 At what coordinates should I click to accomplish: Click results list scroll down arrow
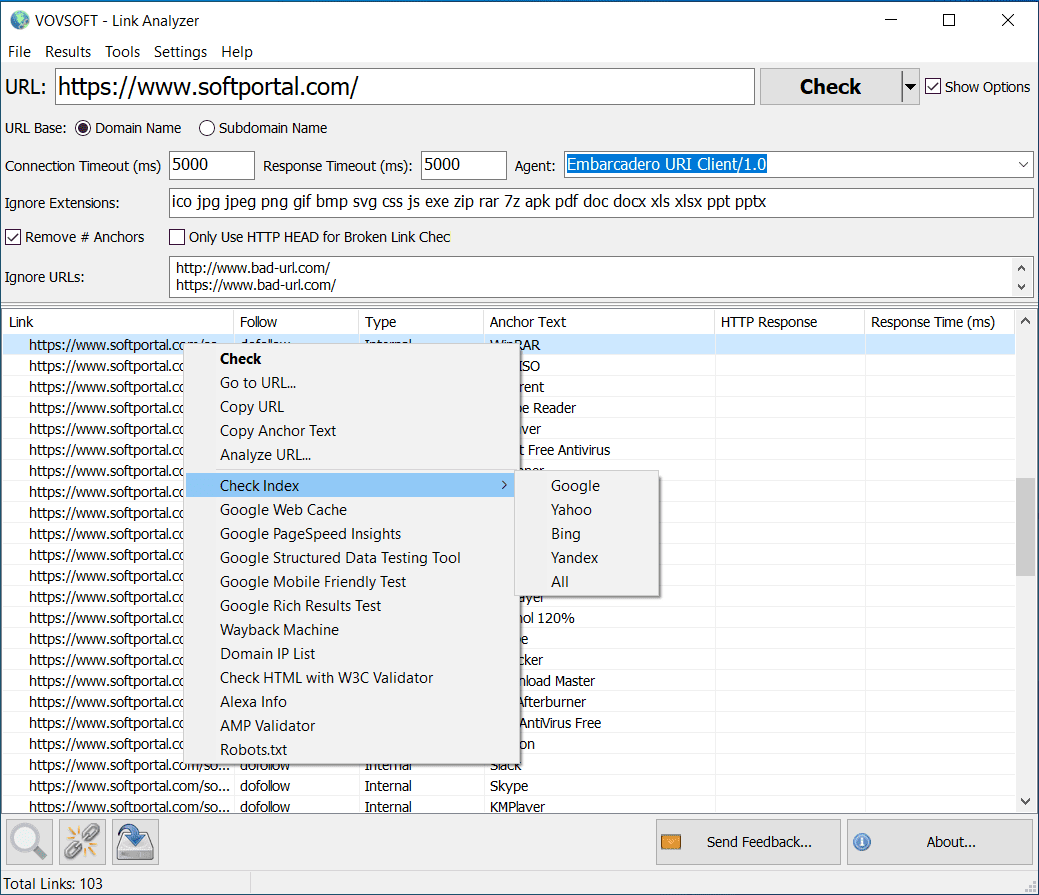(x=1025, y=801)
